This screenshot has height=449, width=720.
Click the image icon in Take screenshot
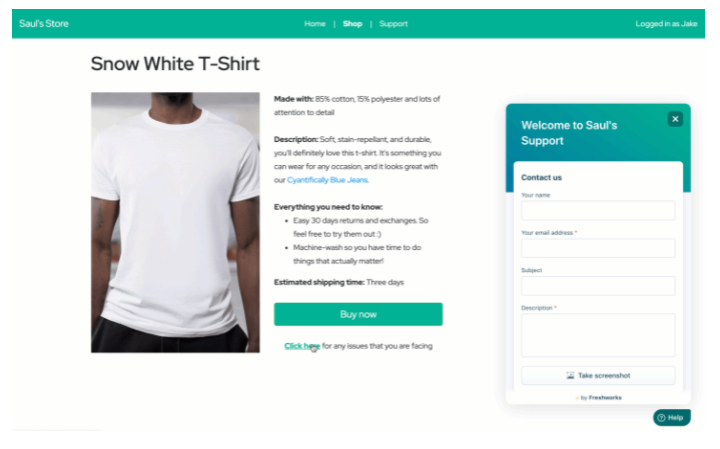(570, 375)
